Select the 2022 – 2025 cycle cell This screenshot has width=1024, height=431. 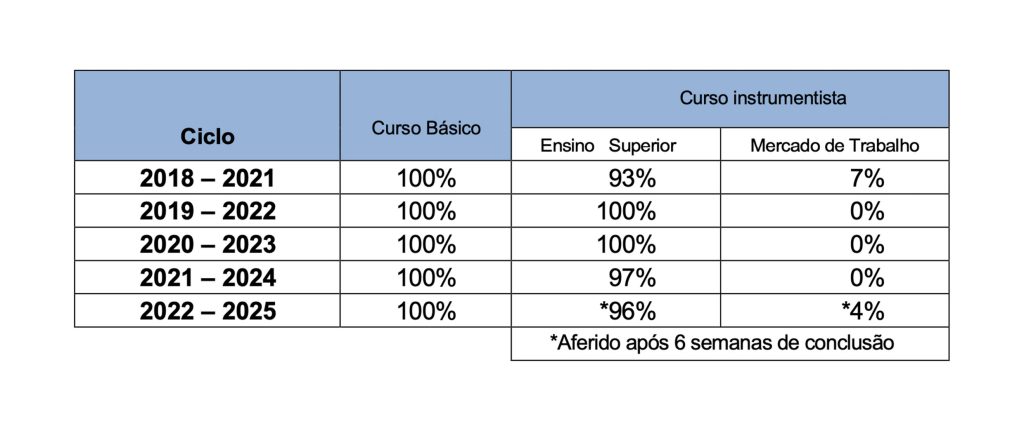click(x=207, y=311)
